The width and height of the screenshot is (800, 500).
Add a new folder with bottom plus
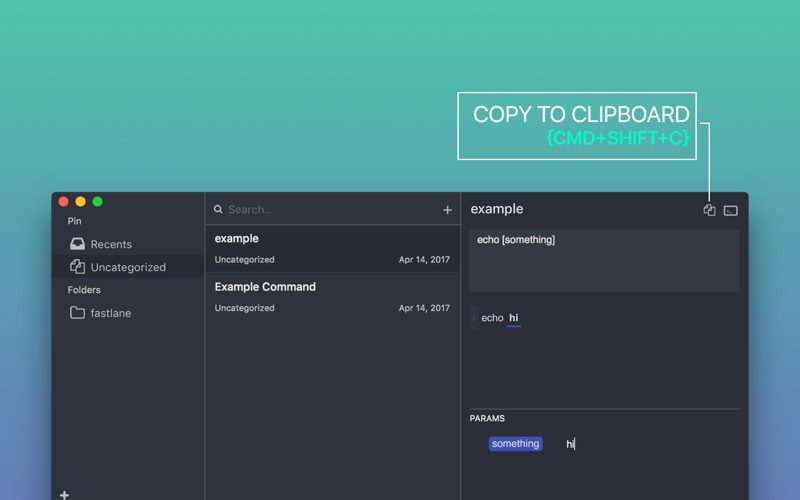tap(64, 494)
